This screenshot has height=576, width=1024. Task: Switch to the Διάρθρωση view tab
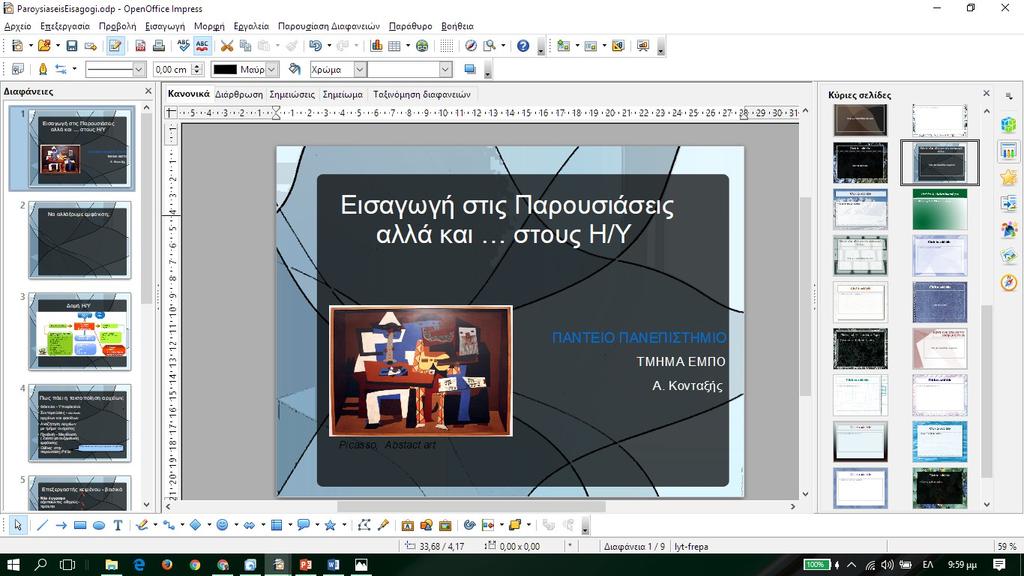pyautogui.click(x=239, y=94)
